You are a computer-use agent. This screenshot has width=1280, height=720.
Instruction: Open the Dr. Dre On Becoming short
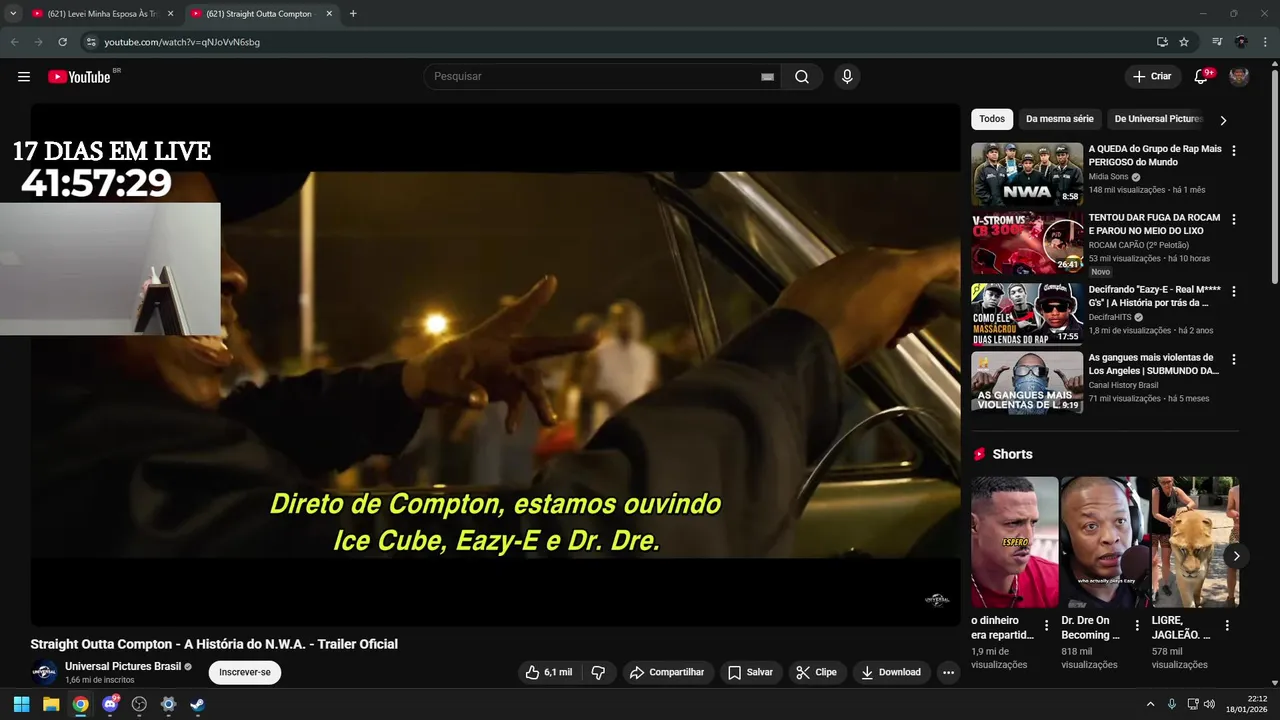1104,542
